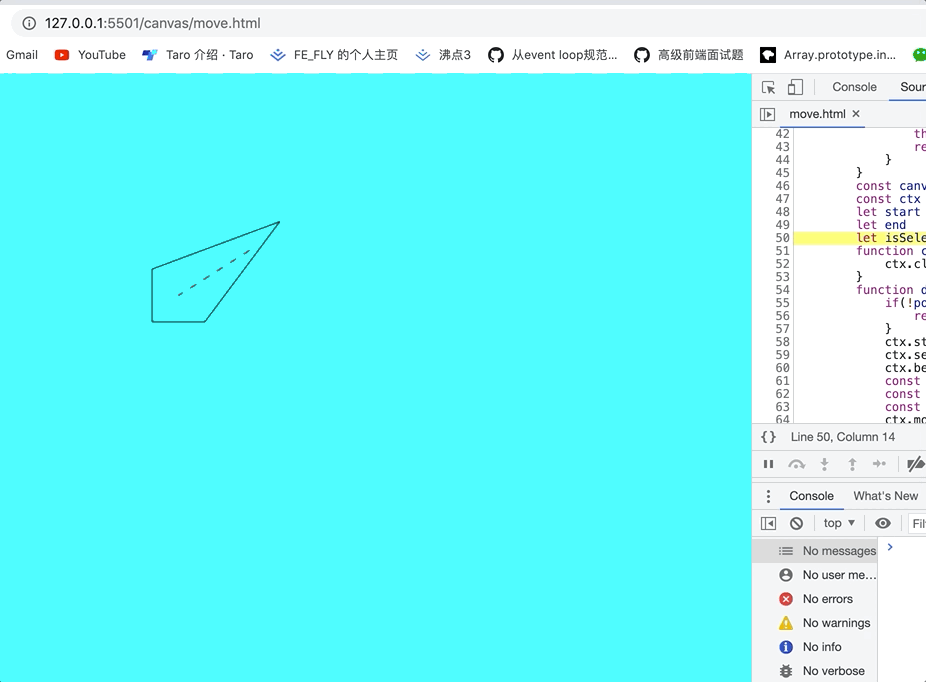Close the move.html file tab
The height and width of the screenshot is (682, 926).
click(856, 113)
